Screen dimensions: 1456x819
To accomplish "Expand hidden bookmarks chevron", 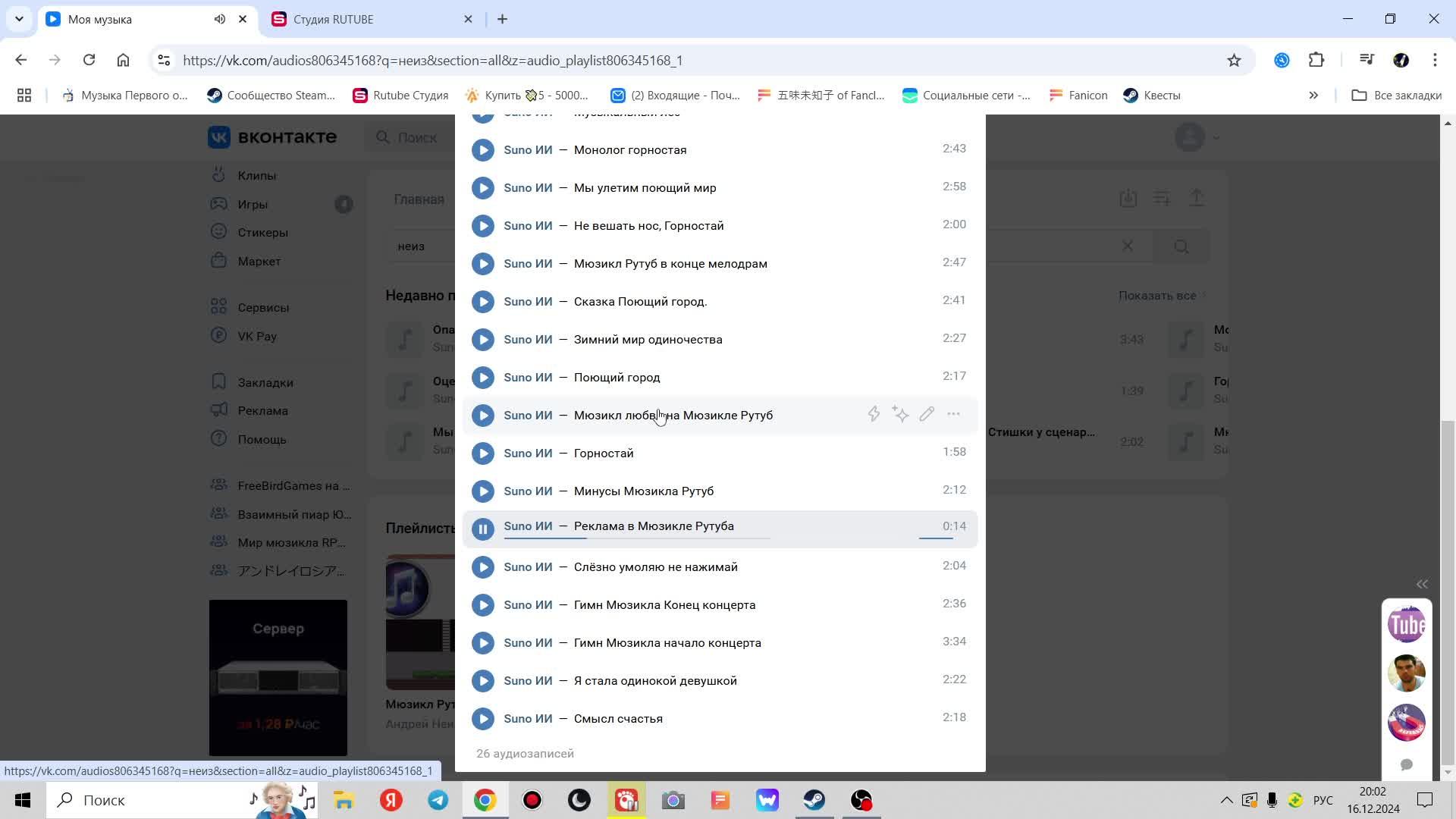I will (1313, 95).
